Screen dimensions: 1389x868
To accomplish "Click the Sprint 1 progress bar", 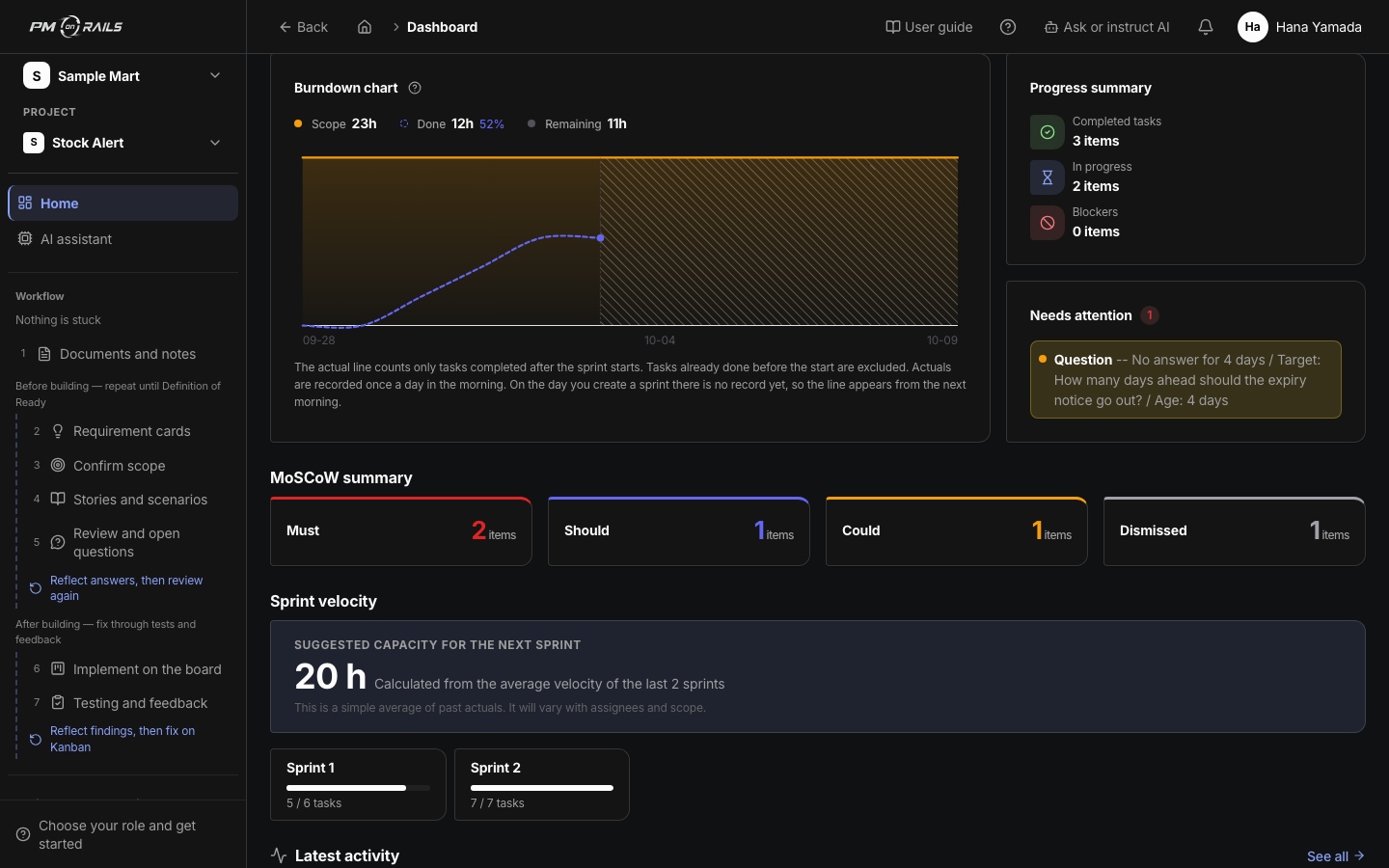I will (358, 788).
